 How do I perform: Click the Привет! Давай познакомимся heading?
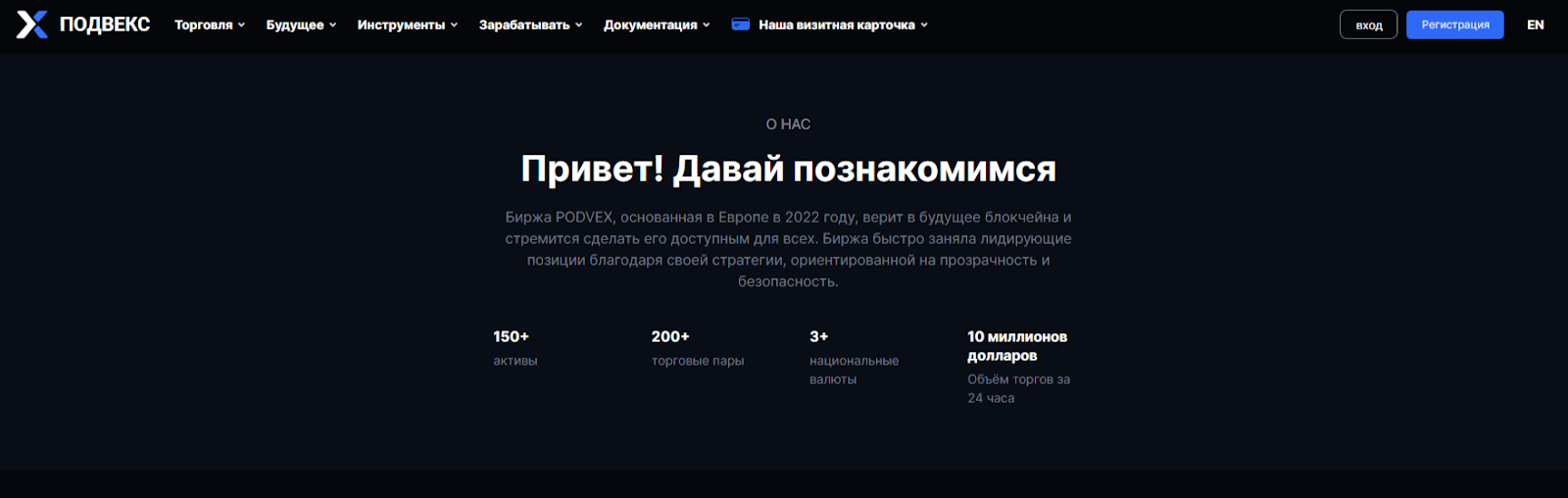tap(788, 169)
